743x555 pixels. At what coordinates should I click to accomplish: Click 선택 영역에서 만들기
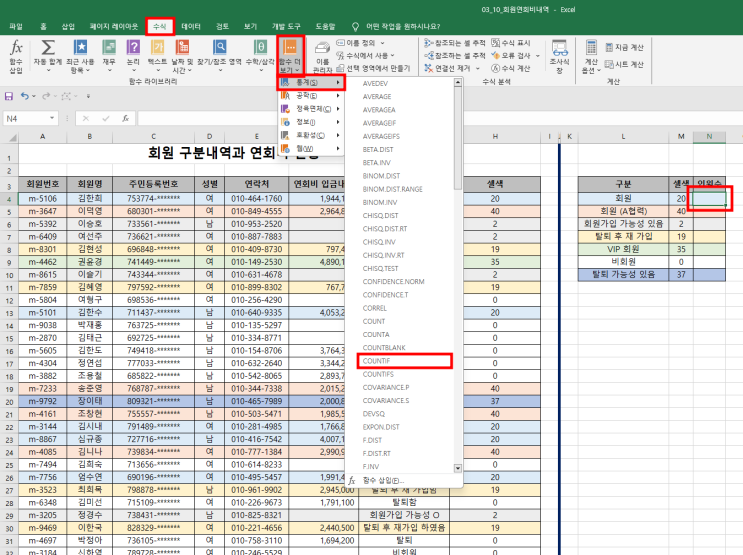(x=373, y=68)
